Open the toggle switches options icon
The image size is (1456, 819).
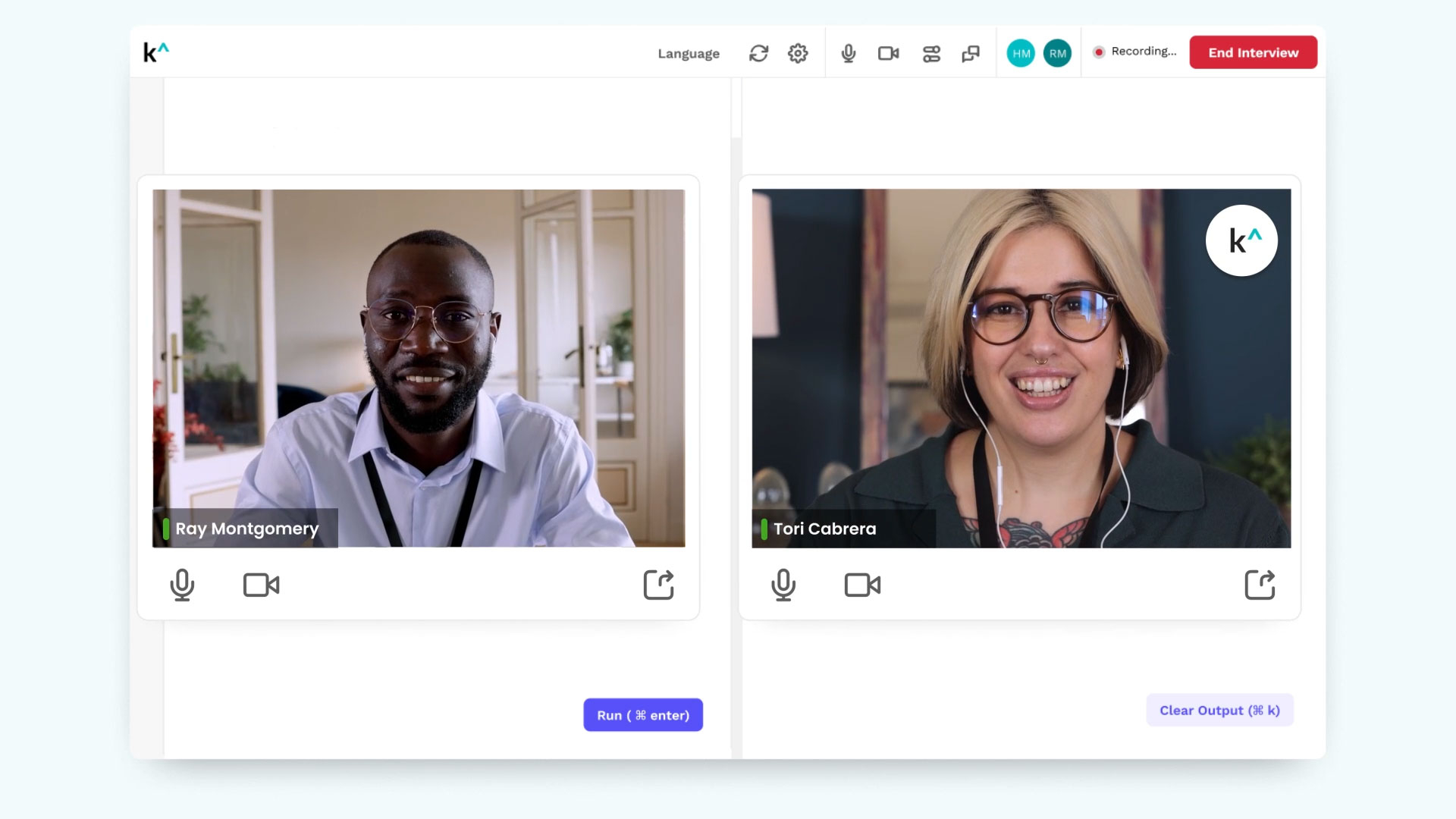931,53
